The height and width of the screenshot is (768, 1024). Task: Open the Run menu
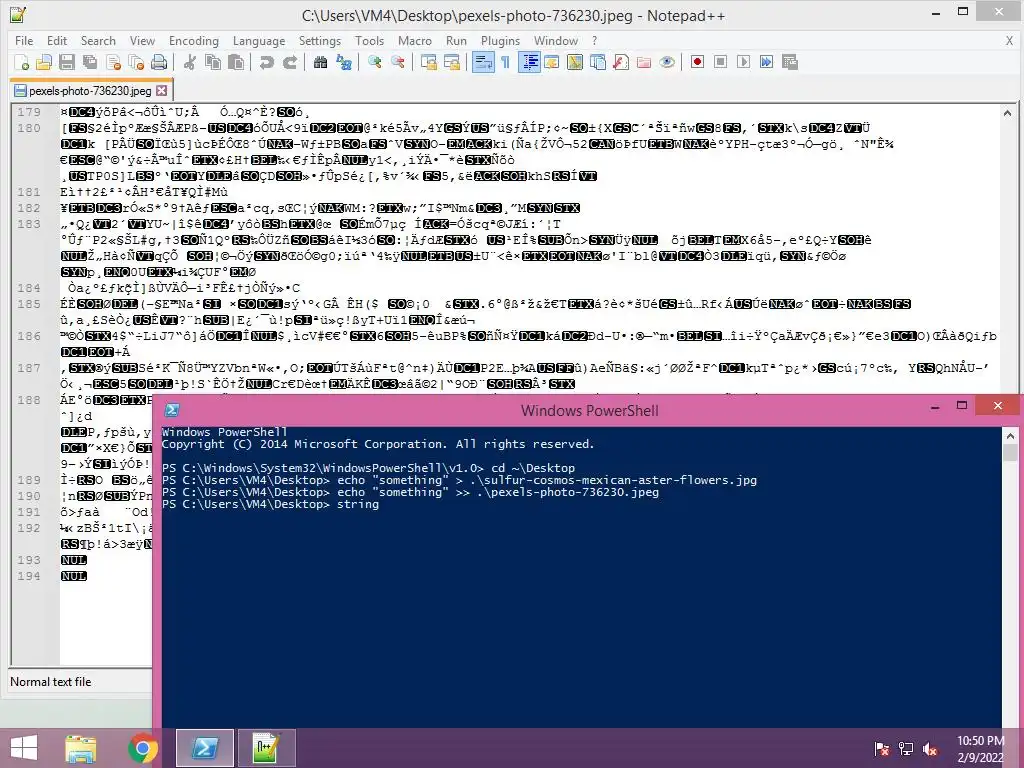[456, 40]
